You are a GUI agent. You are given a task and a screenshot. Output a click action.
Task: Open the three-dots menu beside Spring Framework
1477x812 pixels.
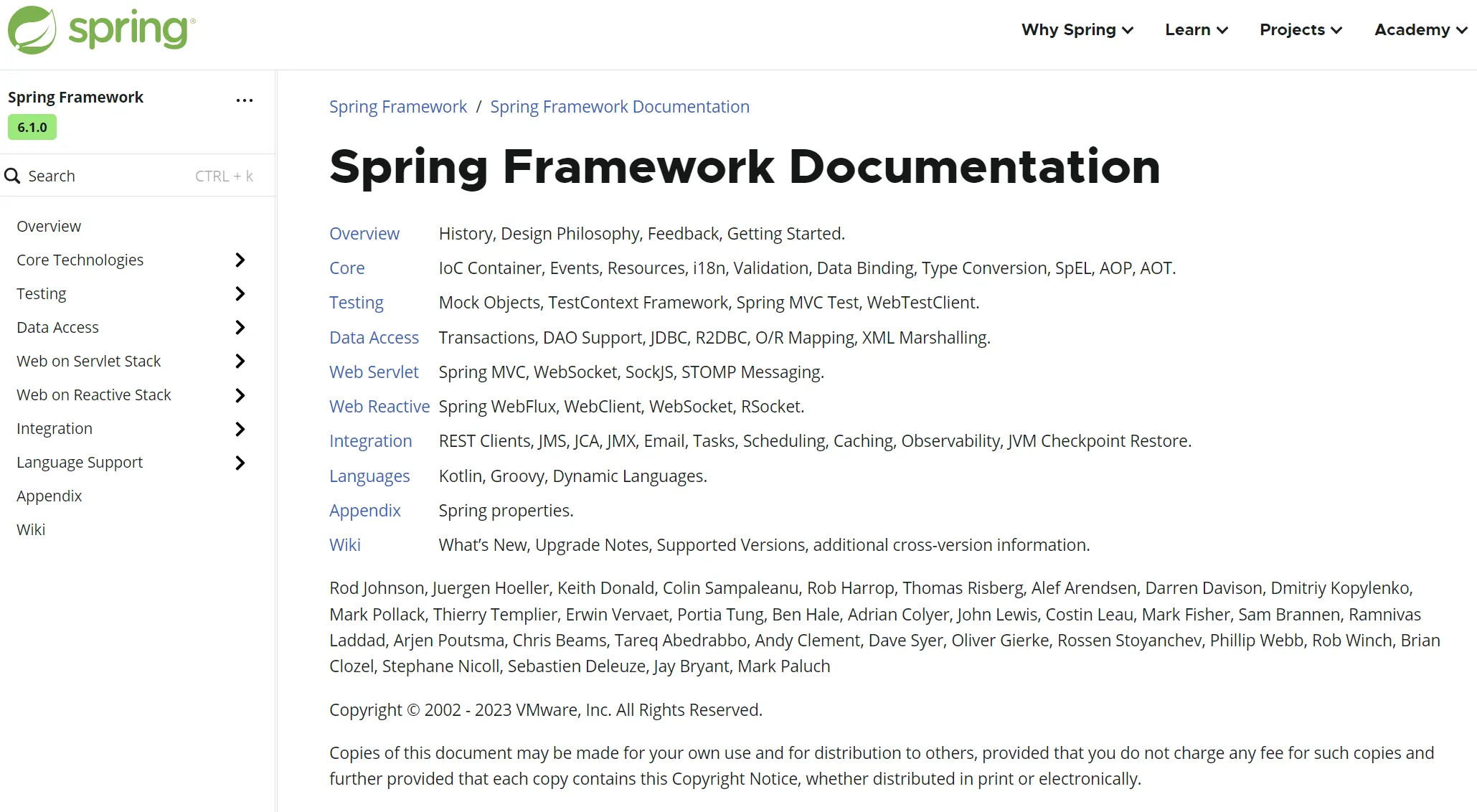tap(245, 100)
